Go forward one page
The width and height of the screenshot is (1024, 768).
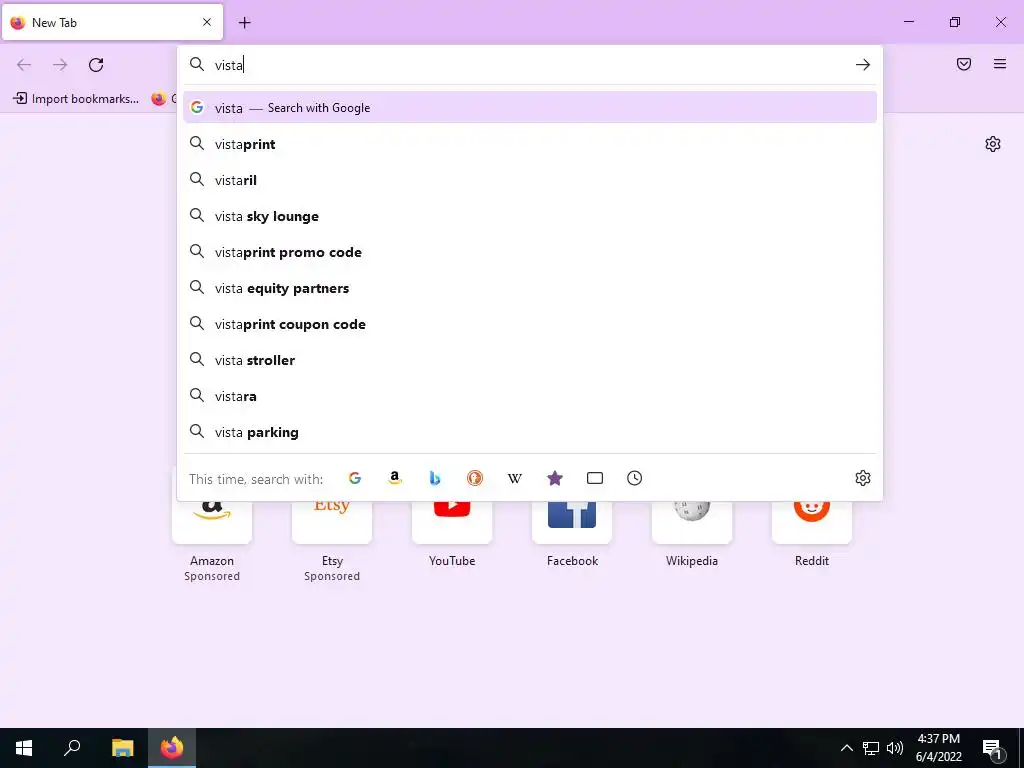(60, 65)
